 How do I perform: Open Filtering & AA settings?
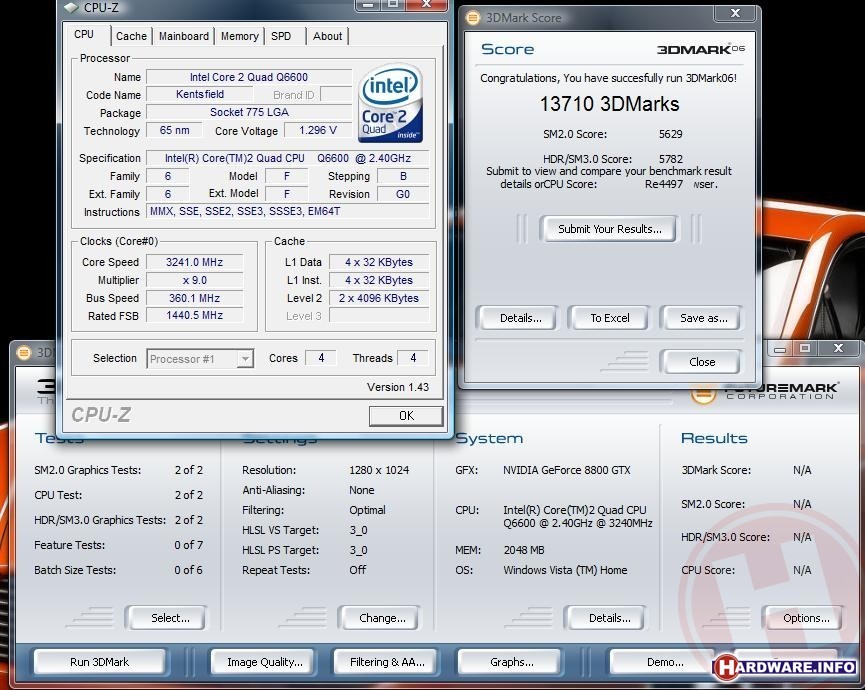coord(387,662)
